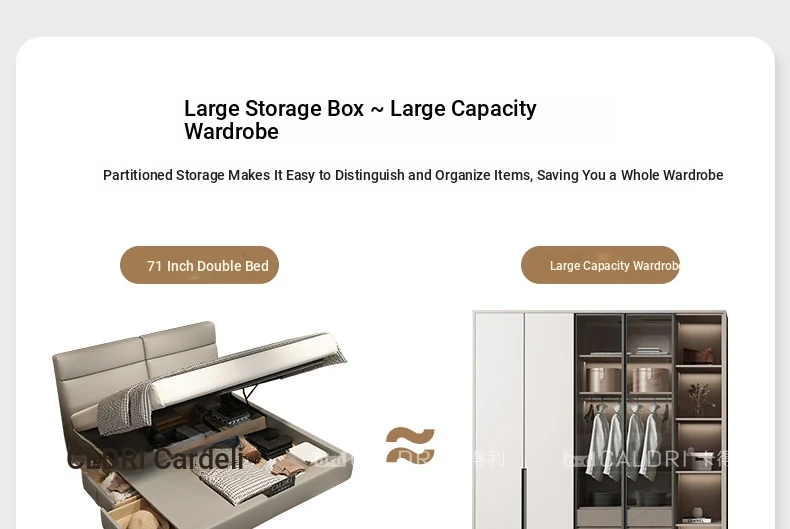Viewport: 790px width, 529px height.
Task: Click the round storage boxes on wardrobe shelf
Action: pos(626,379)
